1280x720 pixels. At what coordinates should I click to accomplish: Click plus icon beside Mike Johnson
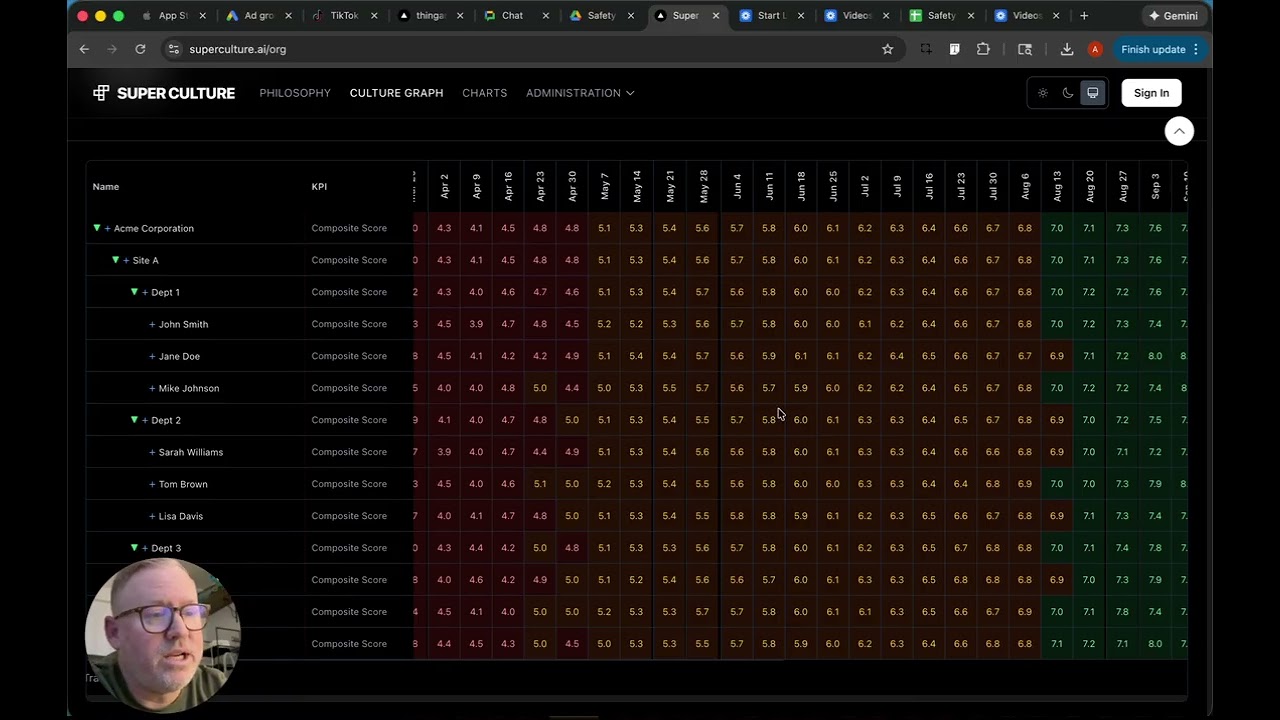pyautogui.click(x=152, y=388)
